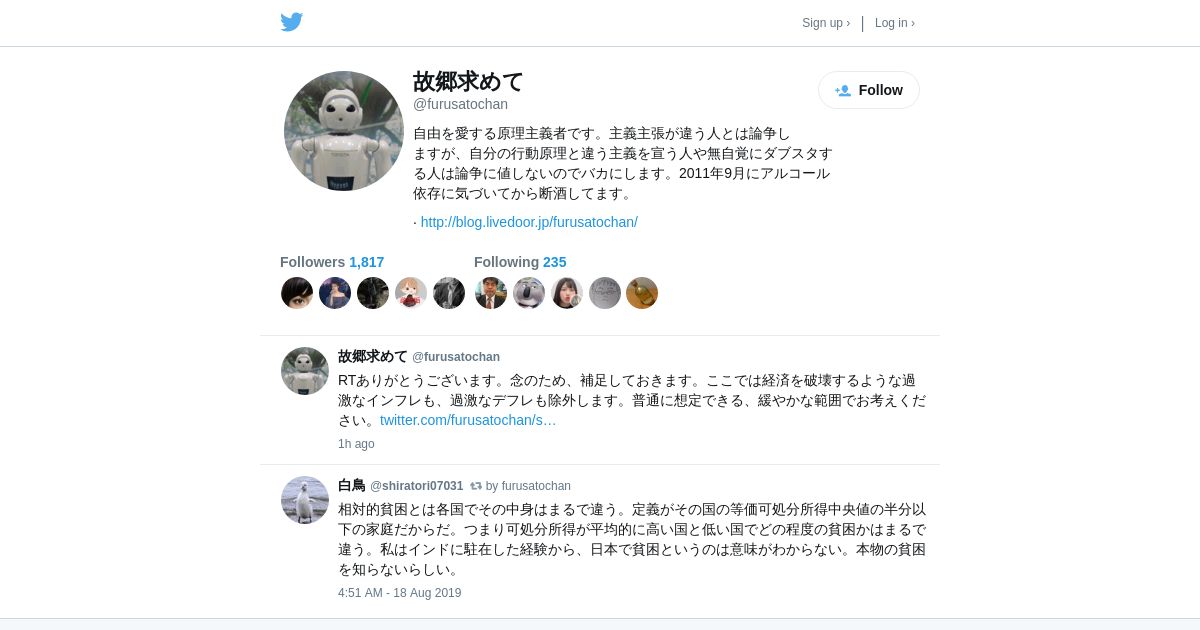Open the last following avatar with golden bottle
Viewport: 1200px width, 630px height.
click(642, 293)
